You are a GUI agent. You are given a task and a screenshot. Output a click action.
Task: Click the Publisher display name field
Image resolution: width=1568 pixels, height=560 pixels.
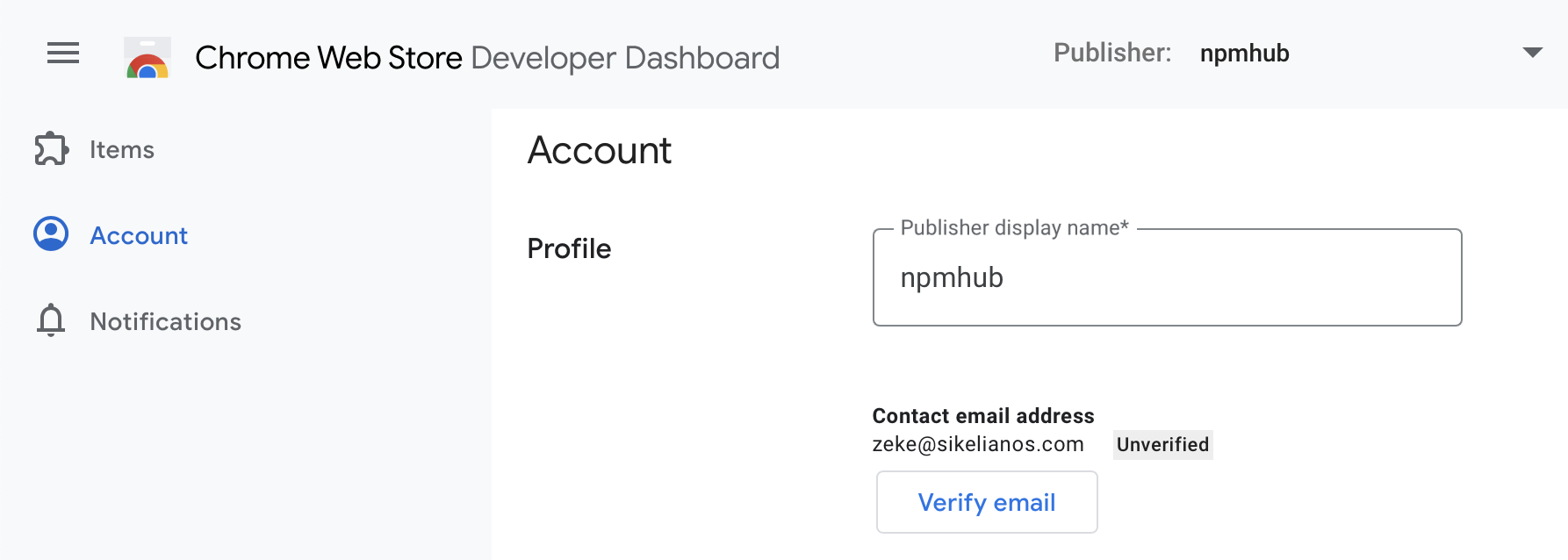click(x=1168, y=277)
